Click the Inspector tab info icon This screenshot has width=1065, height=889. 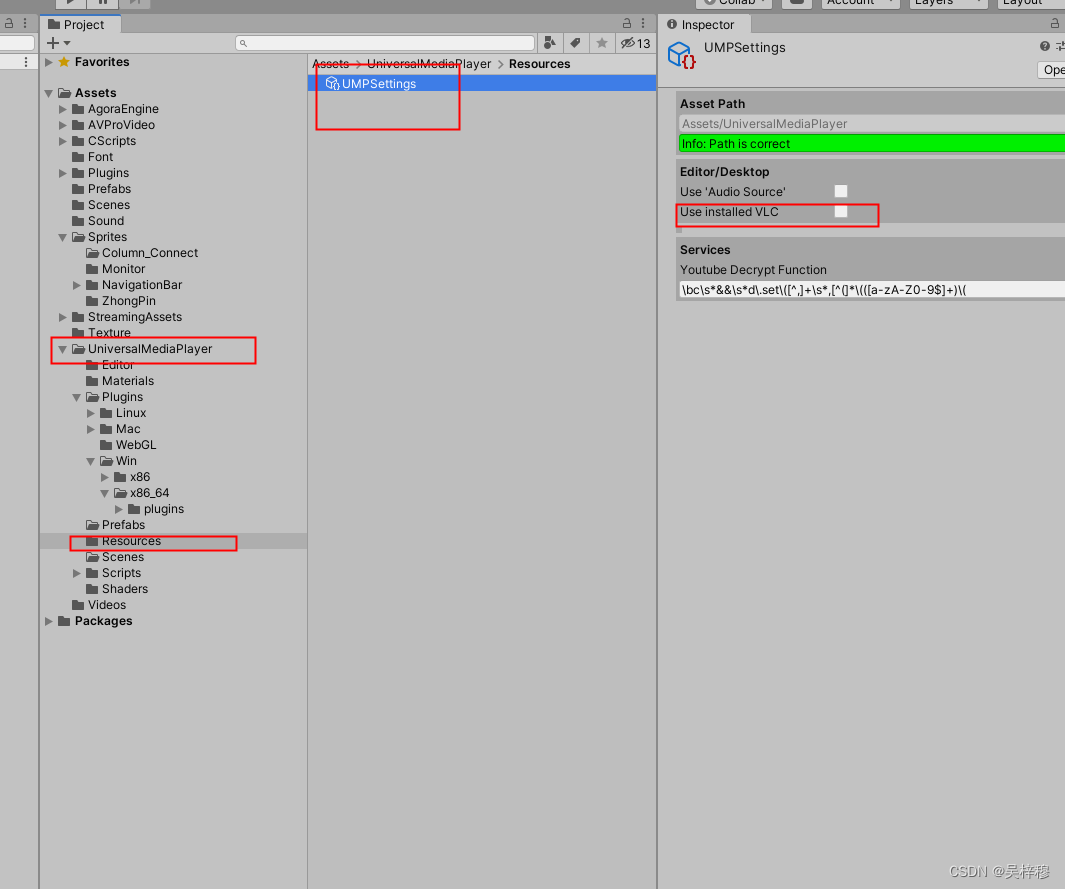(x=672, y=24)
